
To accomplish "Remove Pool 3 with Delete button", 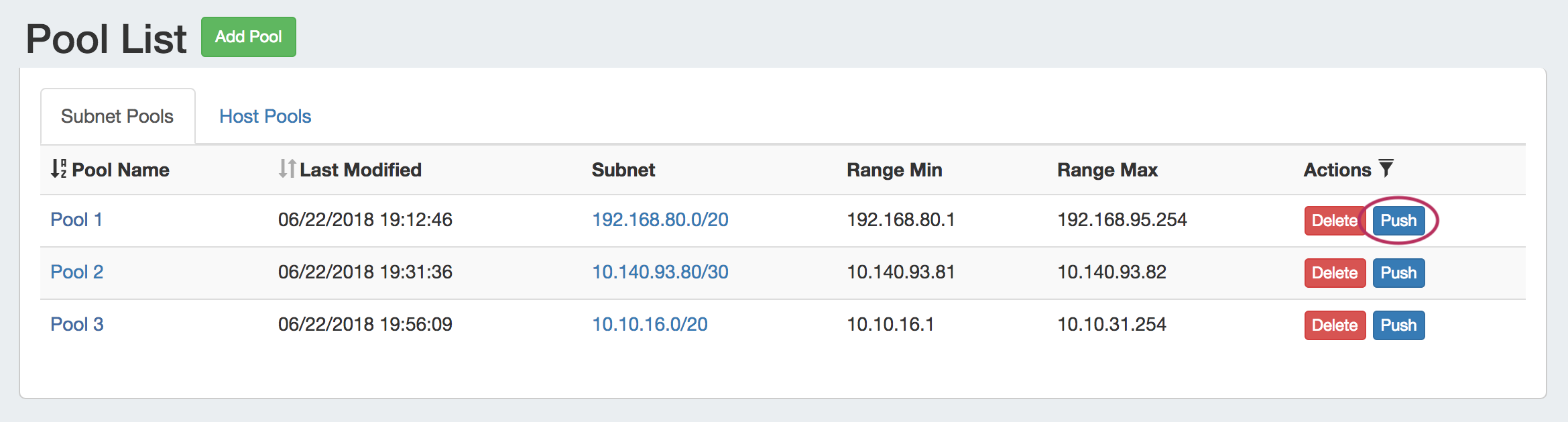I will 1334,325.
